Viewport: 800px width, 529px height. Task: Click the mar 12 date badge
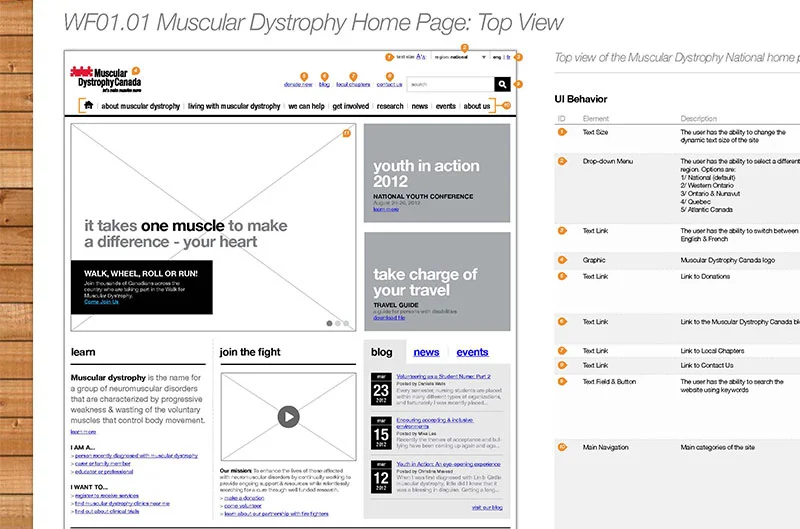(381, 477)
